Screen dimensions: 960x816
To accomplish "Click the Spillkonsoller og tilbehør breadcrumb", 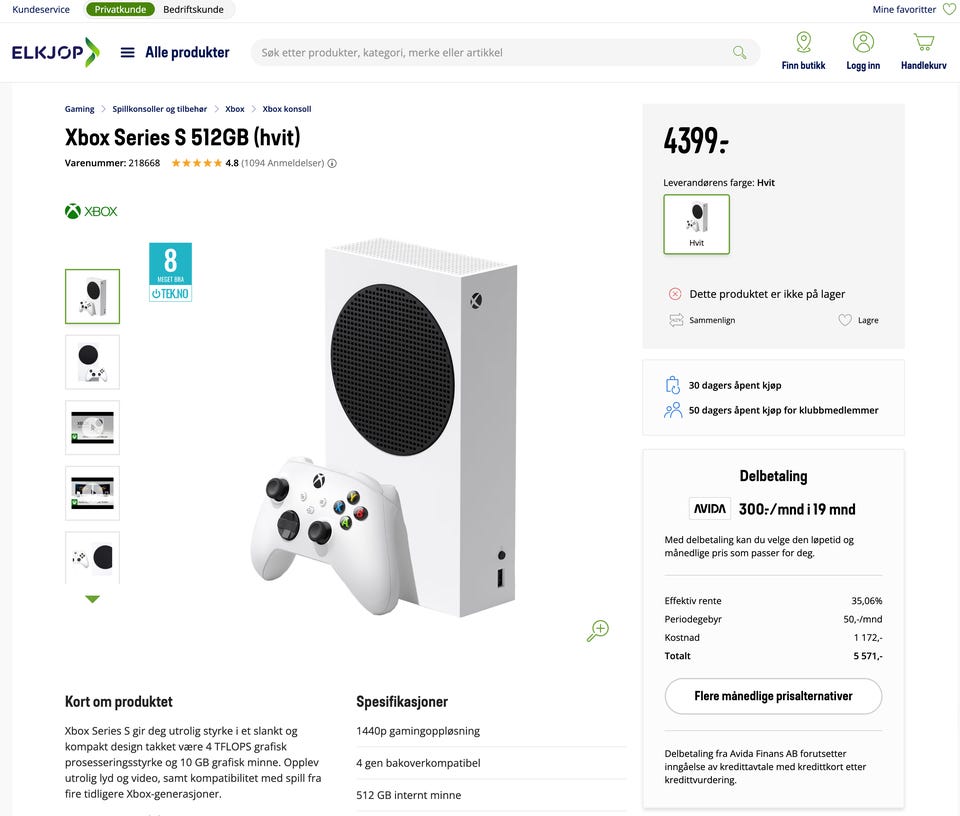I will coord(160,109).
